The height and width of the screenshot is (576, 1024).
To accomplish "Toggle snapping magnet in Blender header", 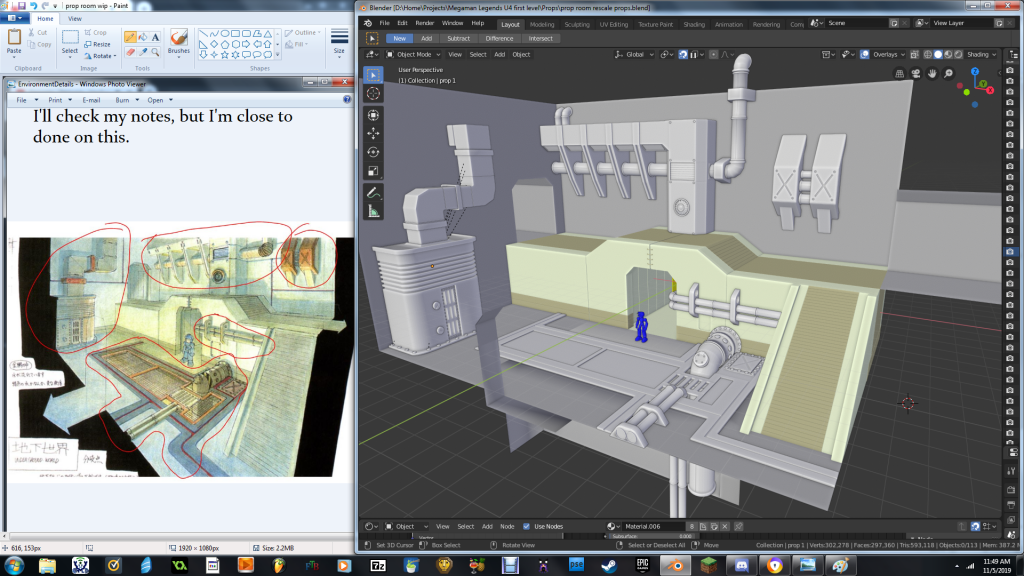I will (683, 55).
